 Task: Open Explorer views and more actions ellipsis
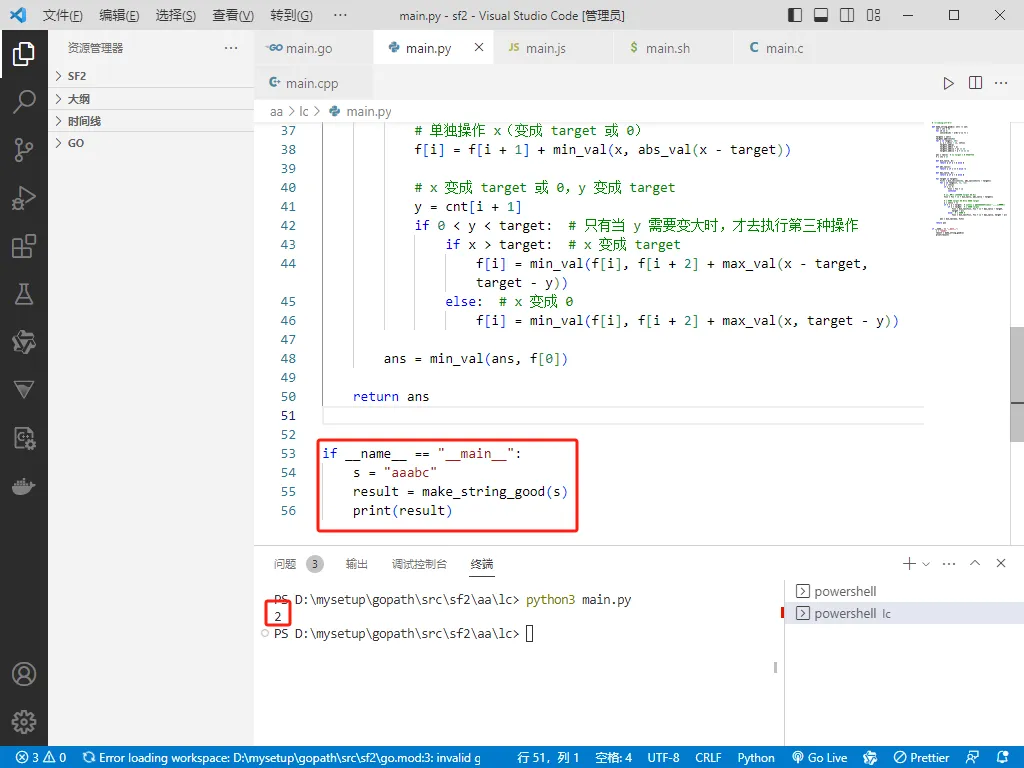[231, 48]
